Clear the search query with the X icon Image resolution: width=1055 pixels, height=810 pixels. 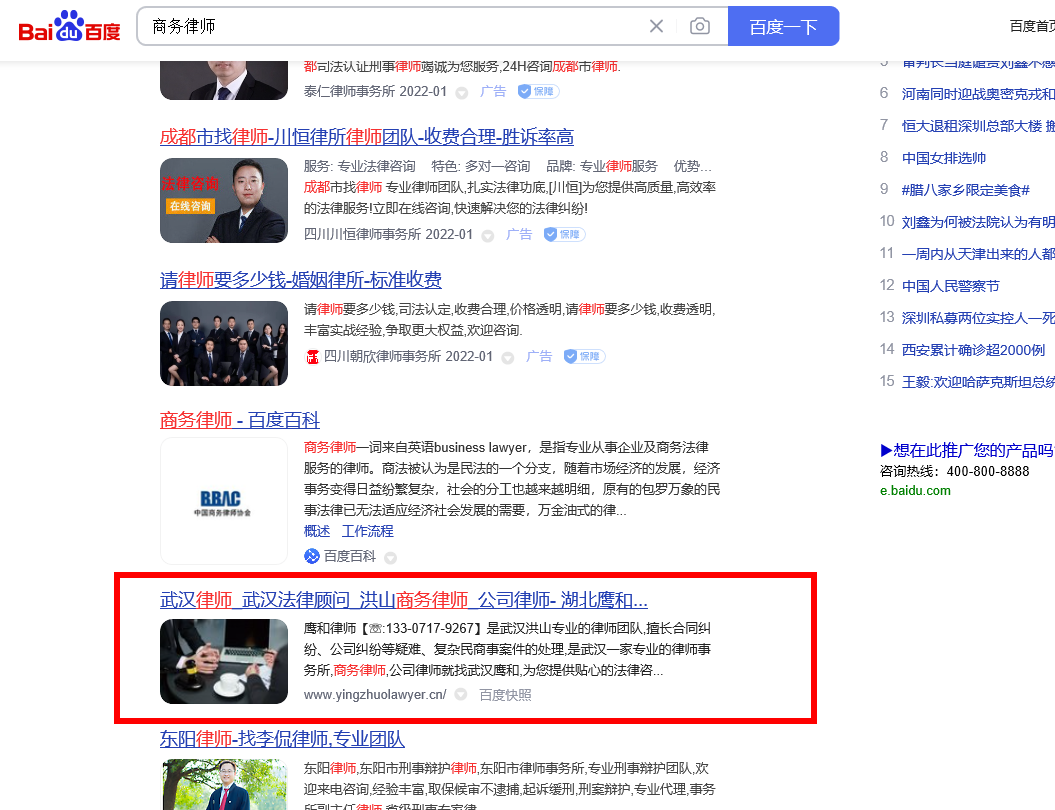[656, 26]
